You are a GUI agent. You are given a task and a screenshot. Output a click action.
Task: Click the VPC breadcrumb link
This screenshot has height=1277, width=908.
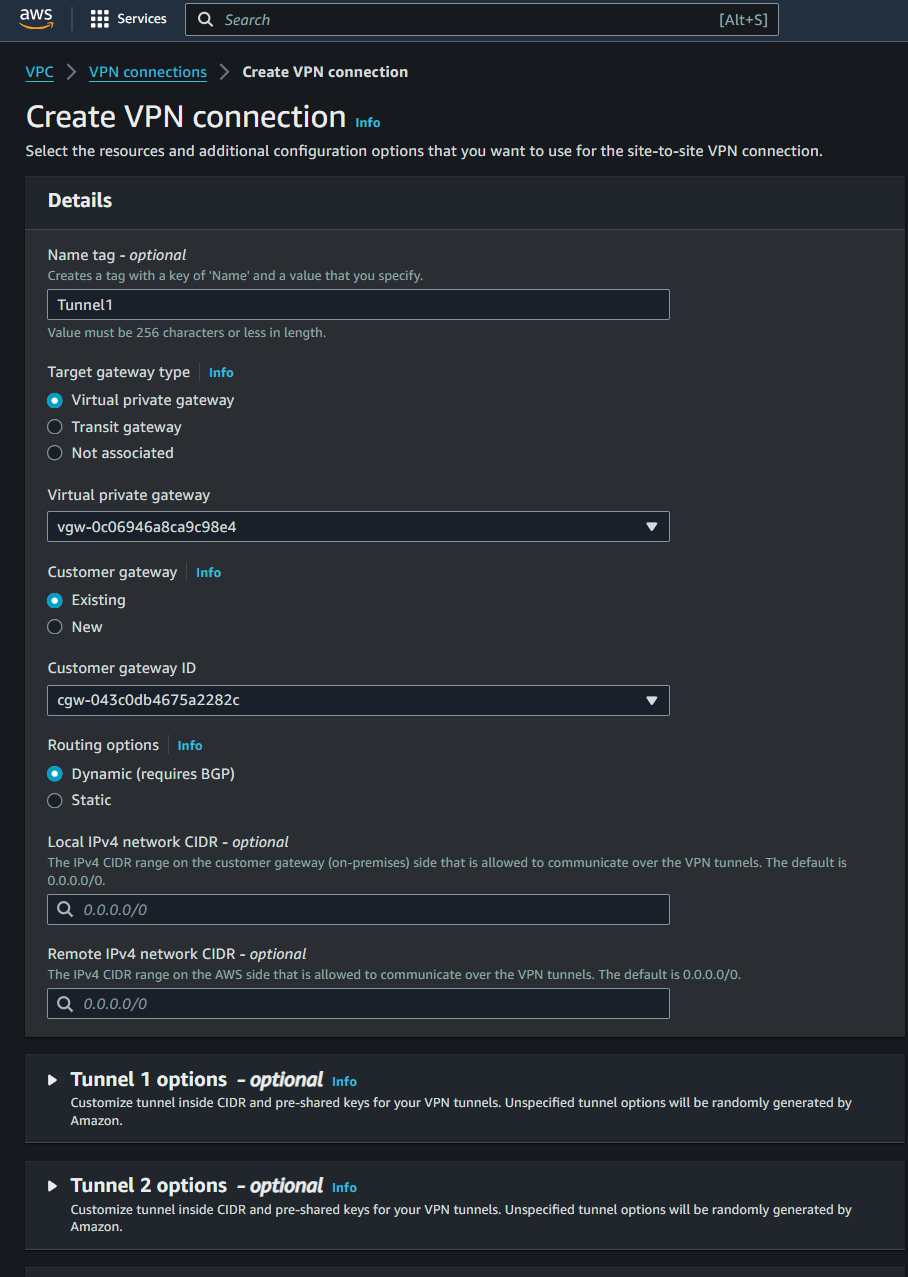pyautogui.click(x=39, y=71)
